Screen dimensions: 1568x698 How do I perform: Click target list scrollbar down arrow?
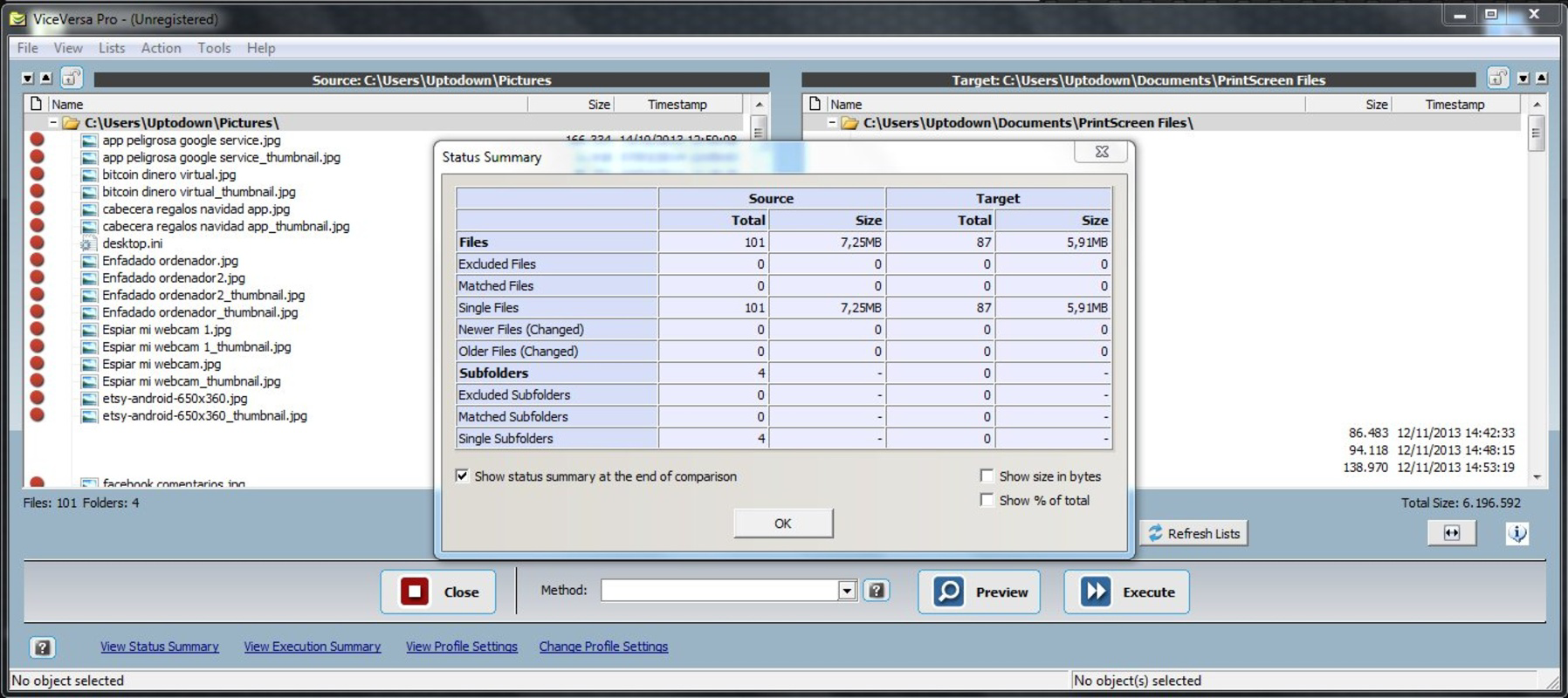point(1537,477)
